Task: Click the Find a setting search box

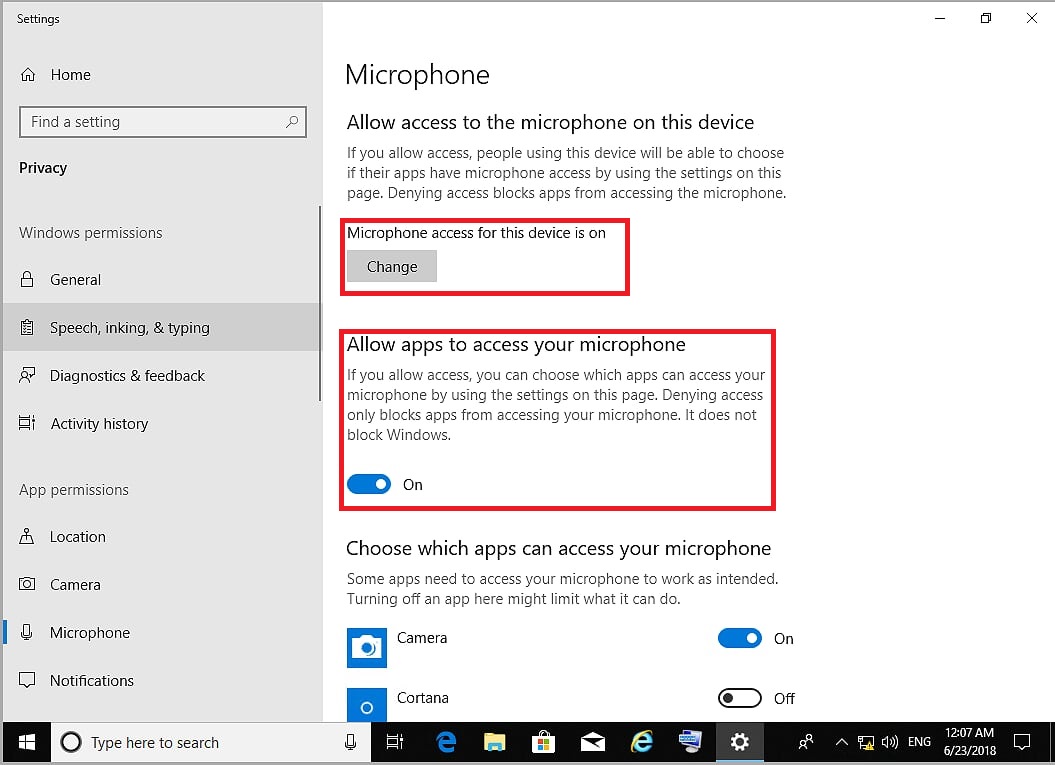Action: coord(163,122)
